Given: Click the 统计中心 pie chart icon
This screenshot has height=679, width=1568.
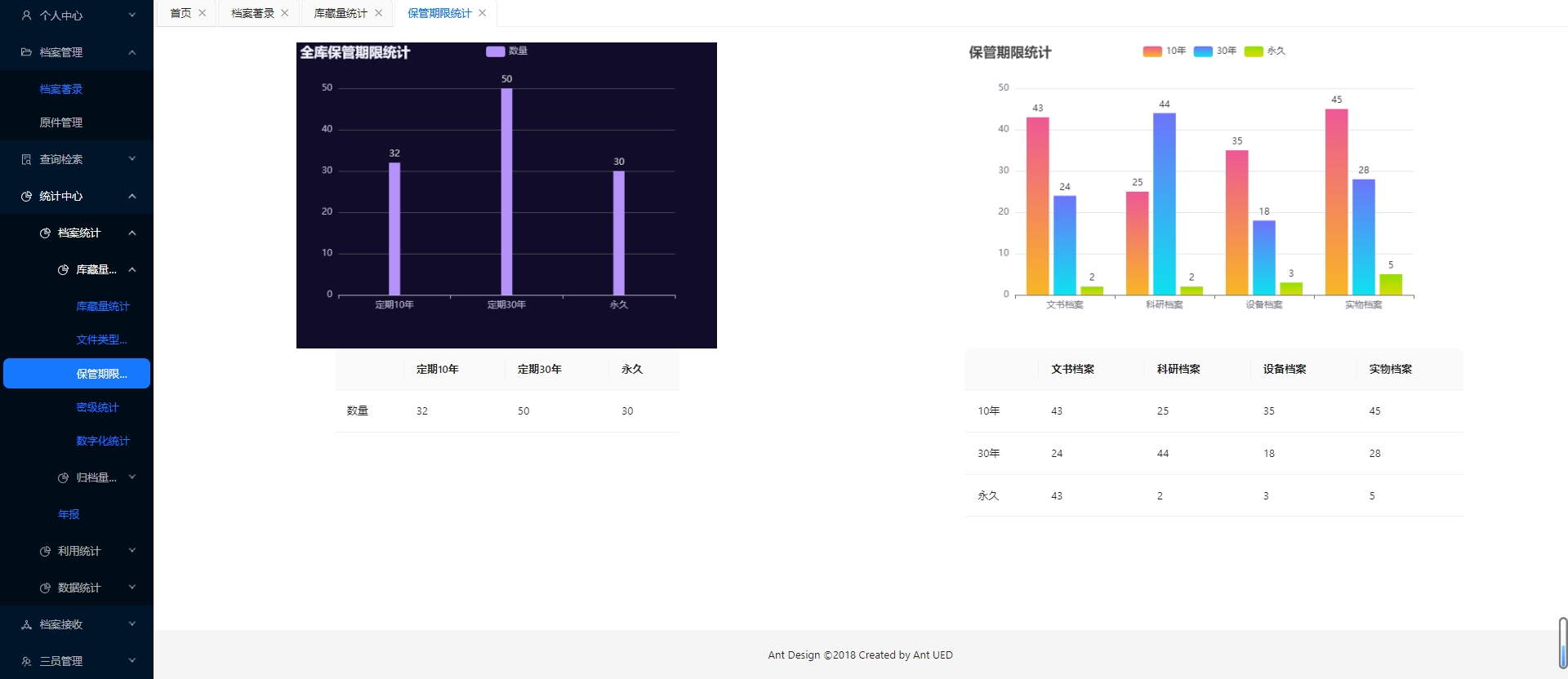Looking at the screenshot, I should tap(26, 196).
